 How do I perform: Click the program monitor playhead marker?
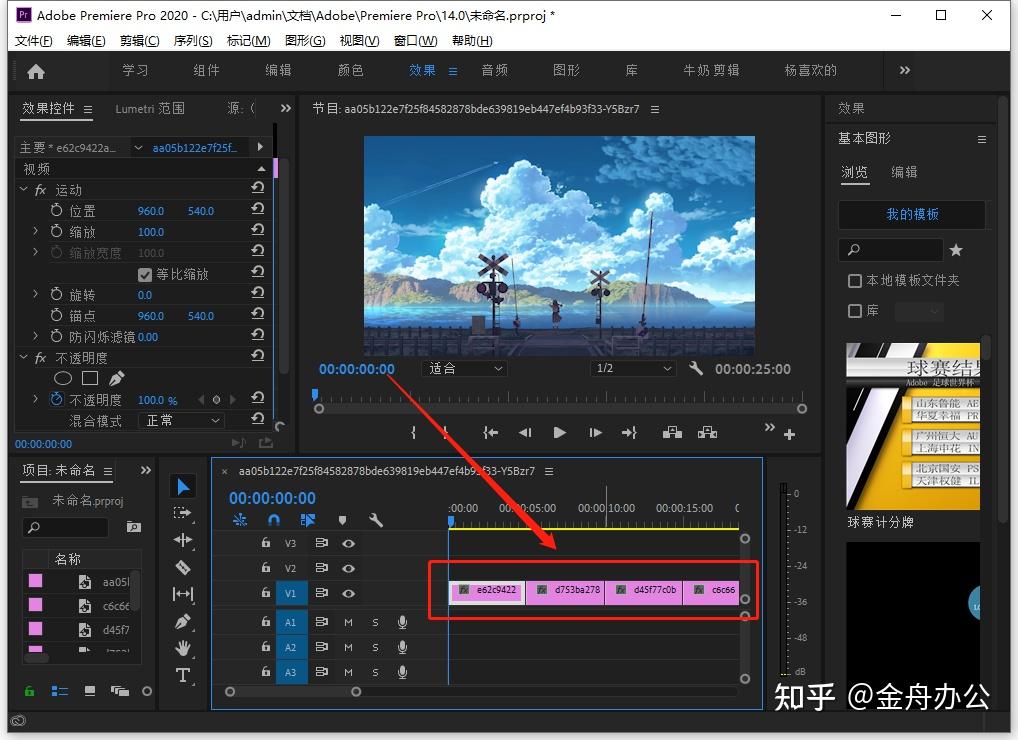315,394
